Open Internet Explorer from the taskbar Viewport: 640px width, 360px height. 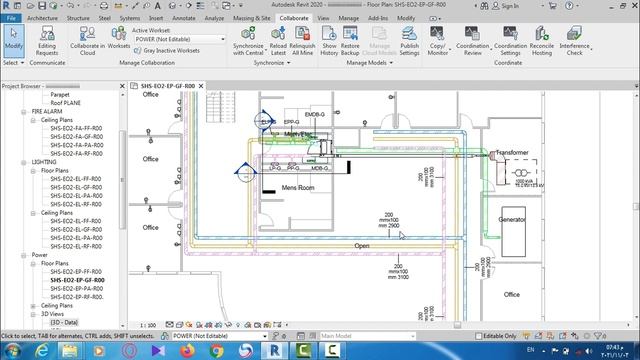(42, 351)
